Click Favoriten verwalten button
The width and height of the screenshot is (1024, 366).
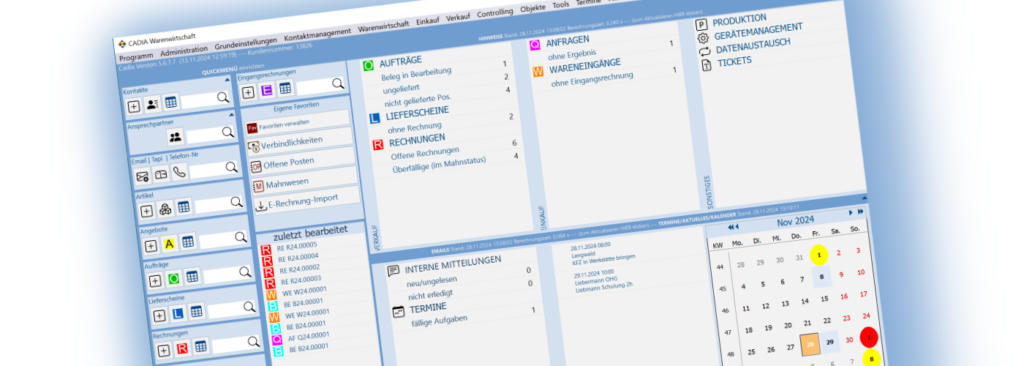296,121
